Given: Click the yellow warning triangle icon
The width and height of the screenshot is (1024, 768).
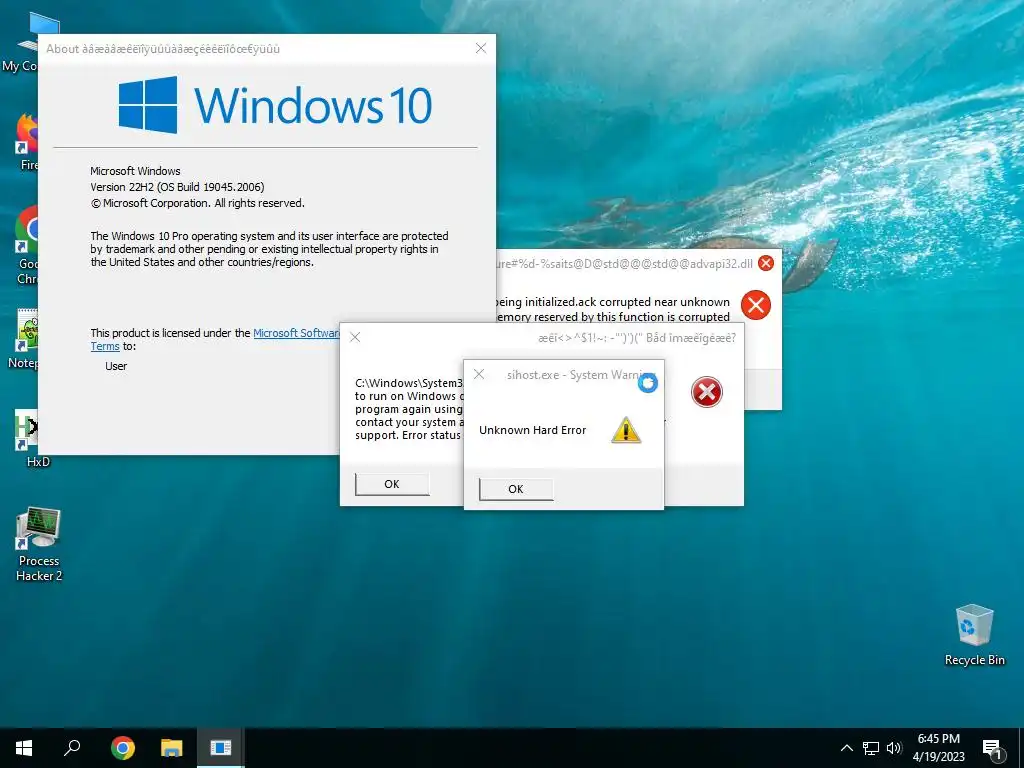Looking at the screenshot, I should [x=626, y=430].
